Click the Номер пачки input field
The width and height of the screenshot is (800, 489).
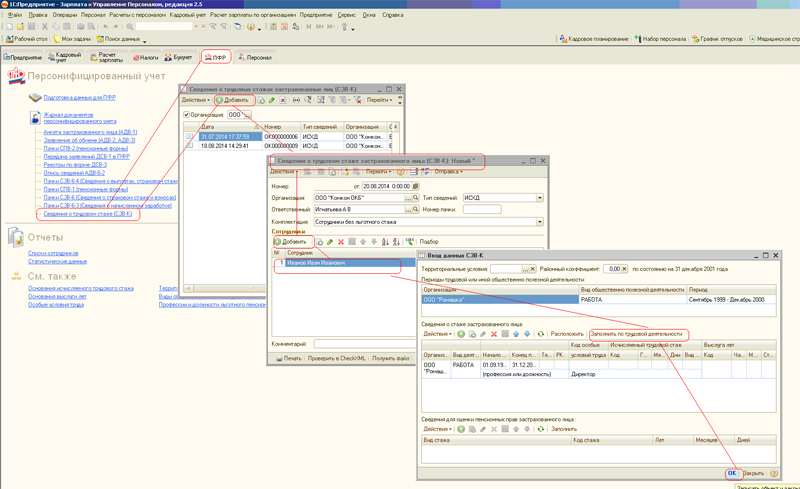482,209
